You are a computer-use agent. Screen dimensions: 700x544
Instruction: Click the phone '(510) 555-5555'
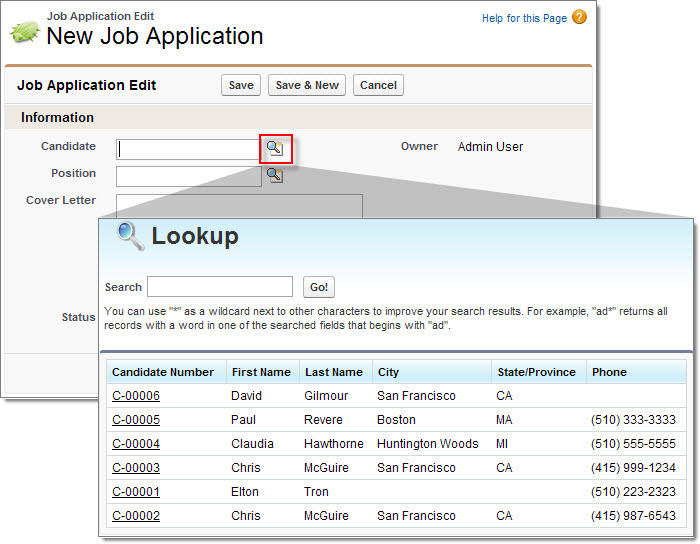pos(633,444)
